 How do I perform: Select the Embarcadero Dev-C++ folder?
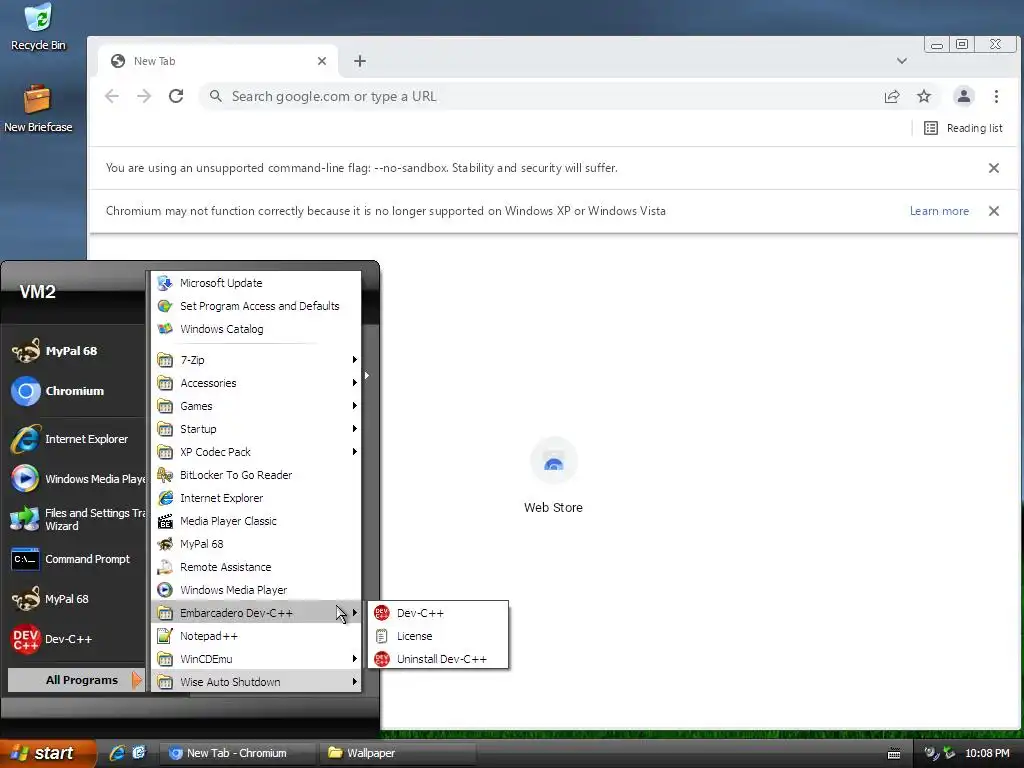pyautogui.click(x=257, y=613)
